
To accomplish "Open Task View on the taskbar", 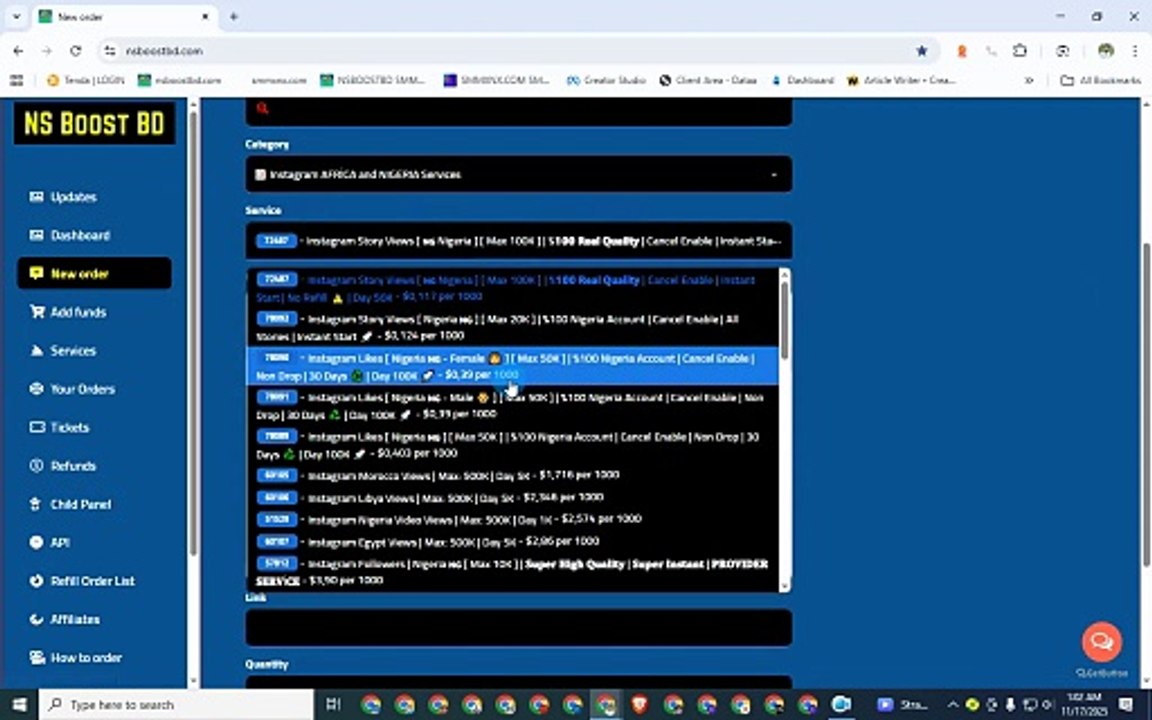I will [x=333, y=705].
